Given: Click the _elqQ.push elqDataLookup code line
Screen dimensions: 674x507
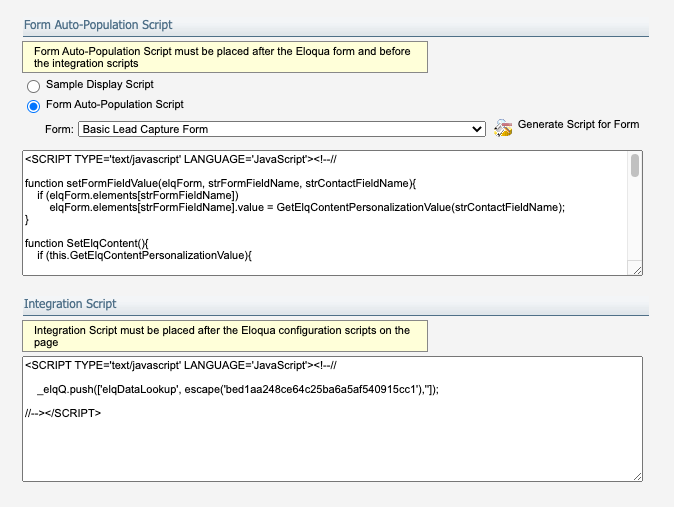Looking at the screenshot, I should [x=238, y=389].
